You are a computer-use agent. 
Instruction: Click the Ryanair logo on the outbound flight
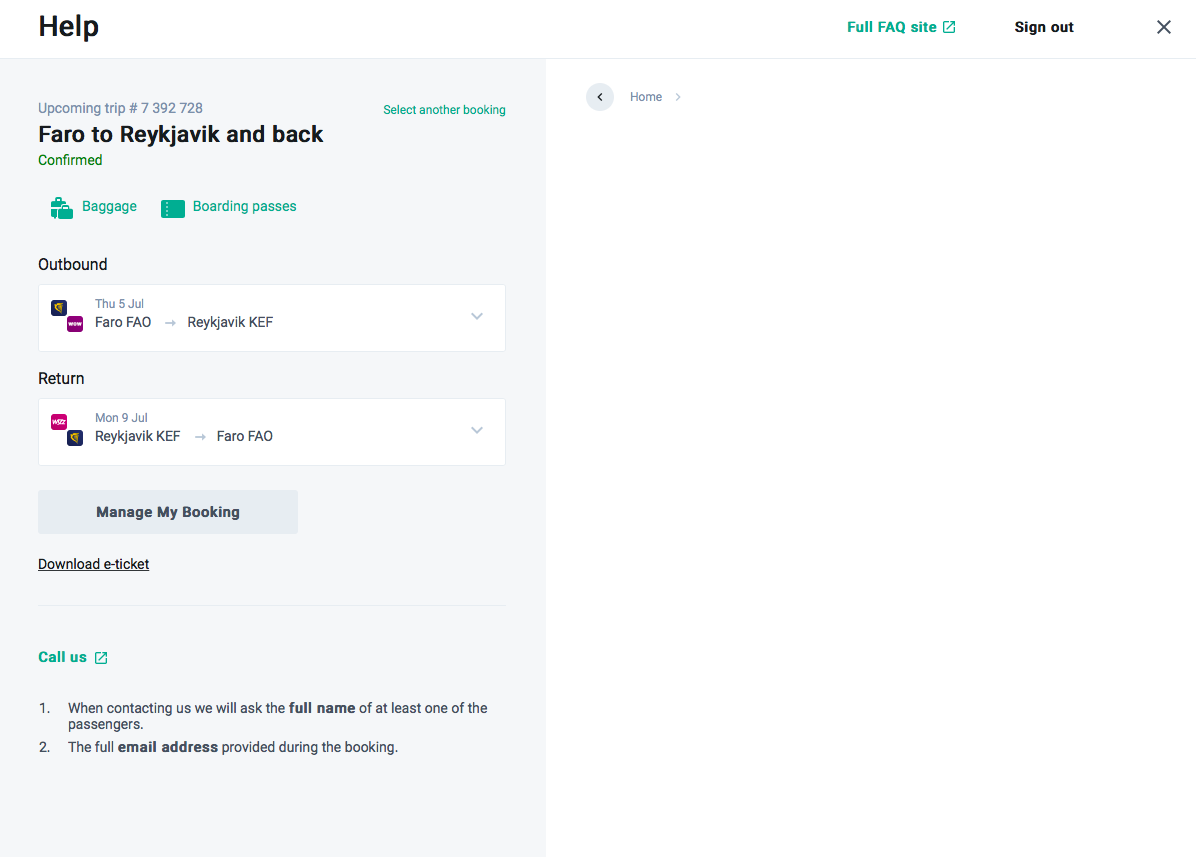[x=57, y=308]
